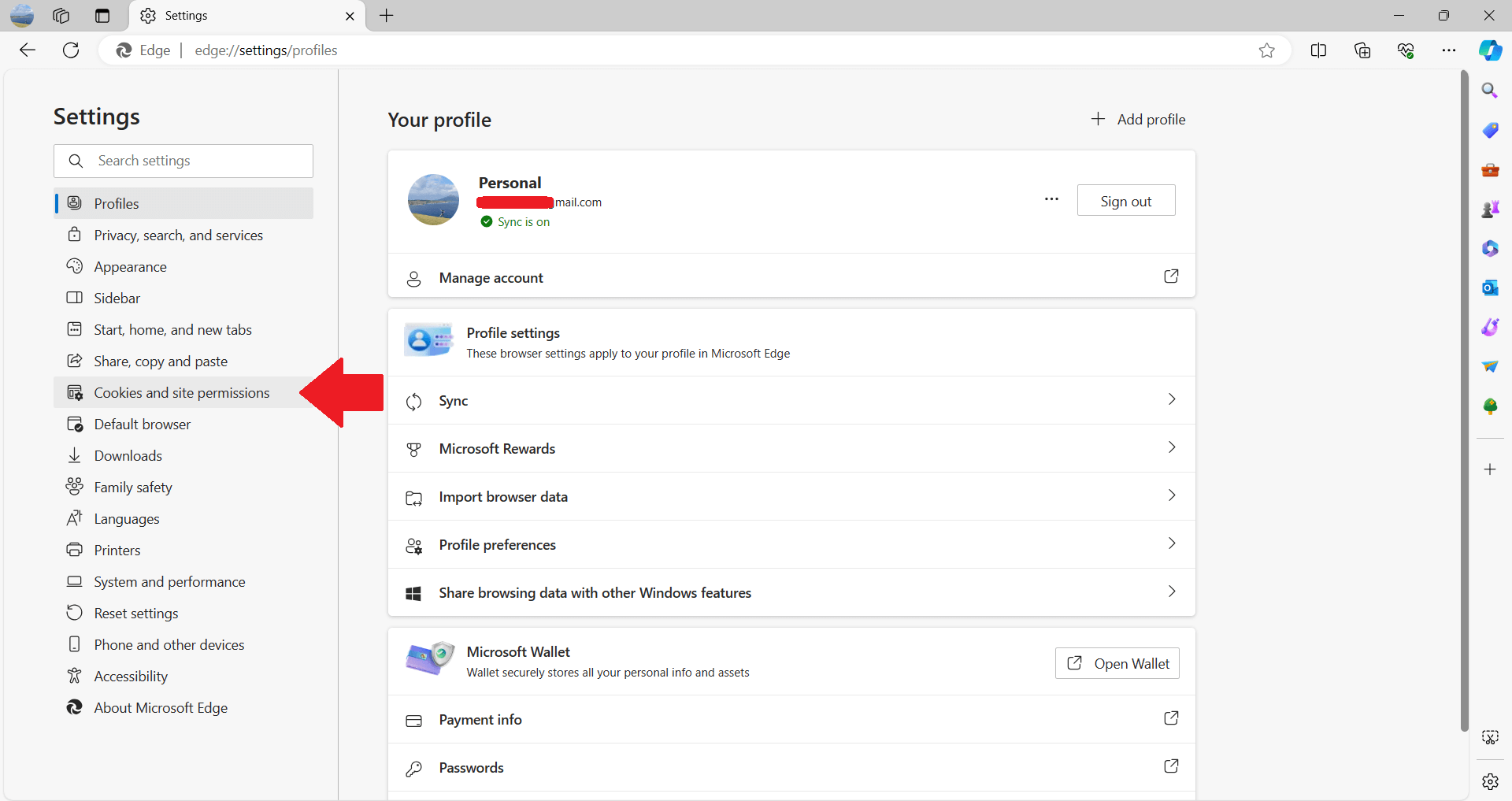This screenshot has width=1512, height=801.
Task: Open sidebar paper-plane Drop icon
Action: point(1490,366)
